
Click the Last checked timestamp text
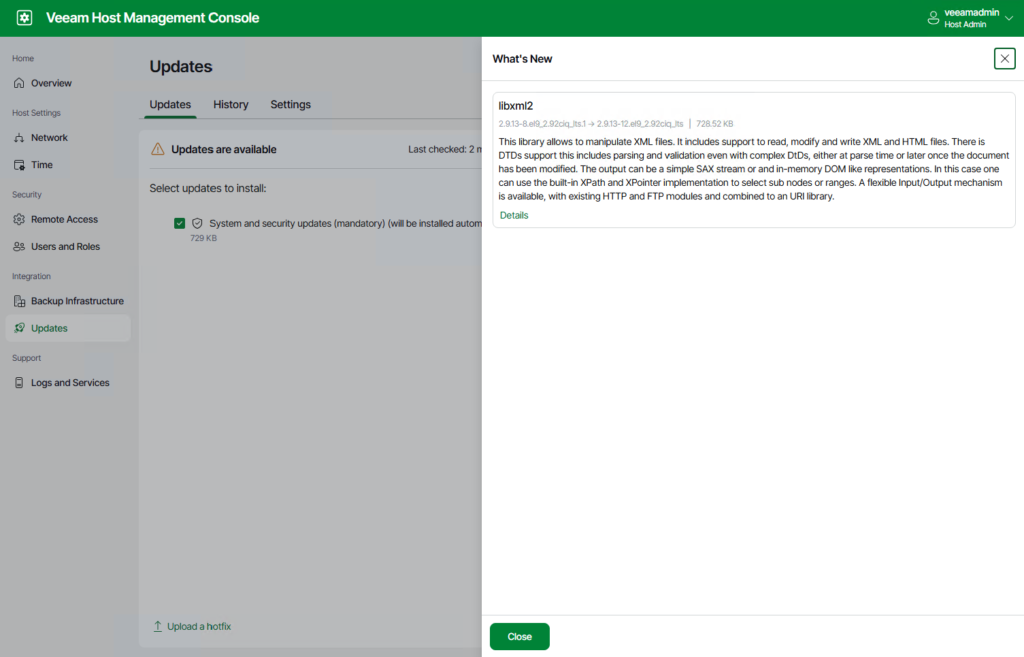pyautogui.click(x=445, y=150)
